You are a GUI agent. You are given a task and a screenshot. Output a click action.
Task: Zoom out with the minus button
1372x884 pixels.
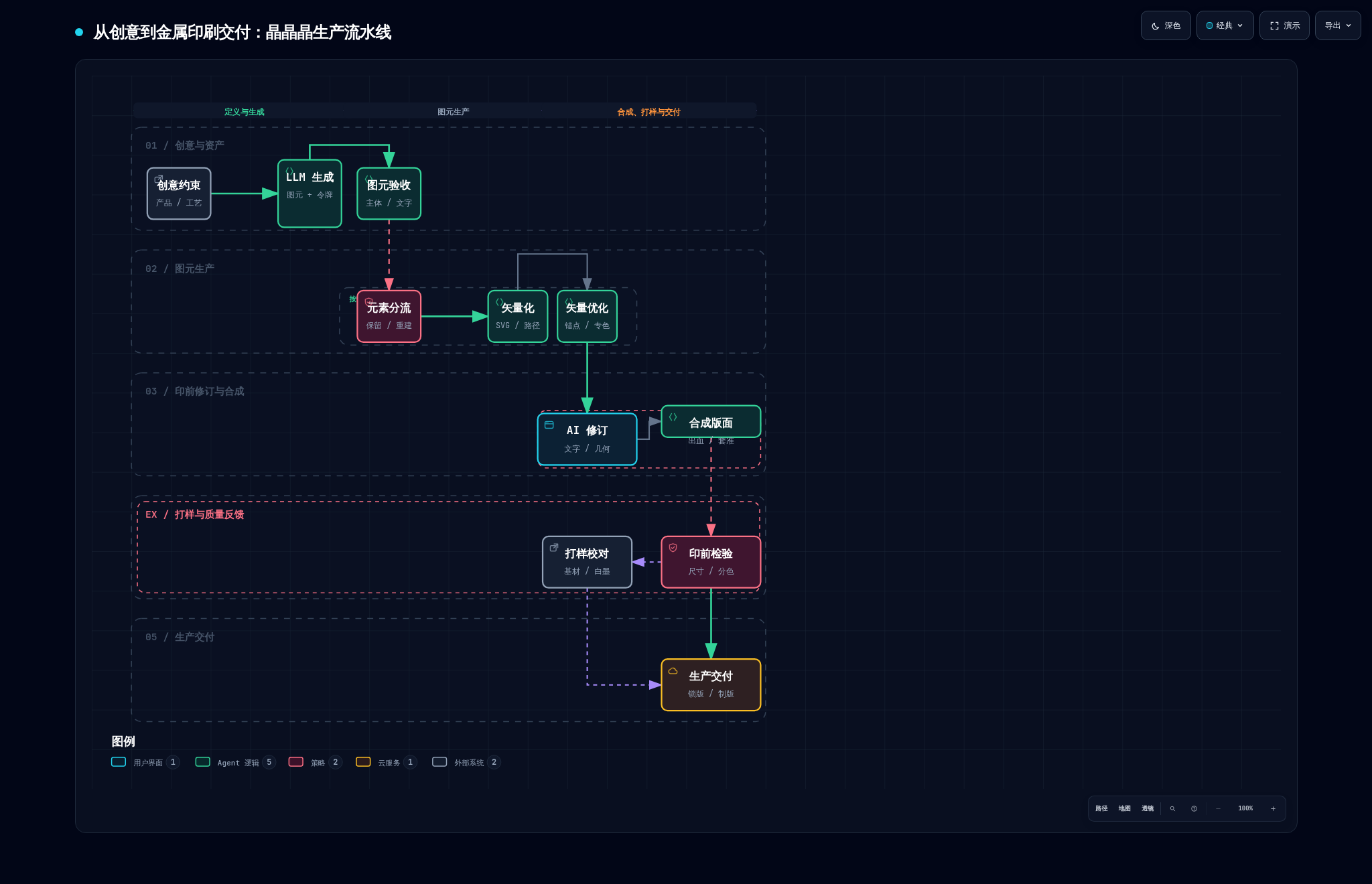point(1218,808)
